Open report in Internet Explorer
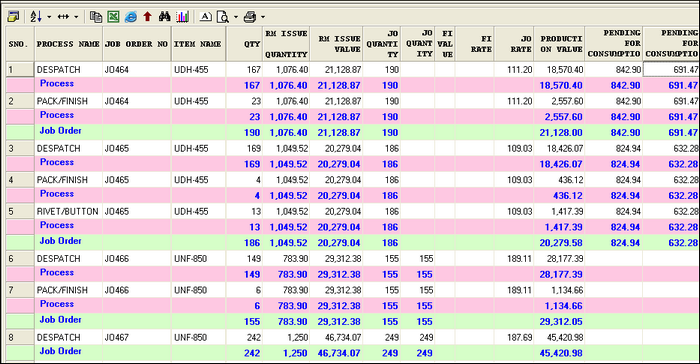Screen dimensions: 700x364 (x=130, y=17)
